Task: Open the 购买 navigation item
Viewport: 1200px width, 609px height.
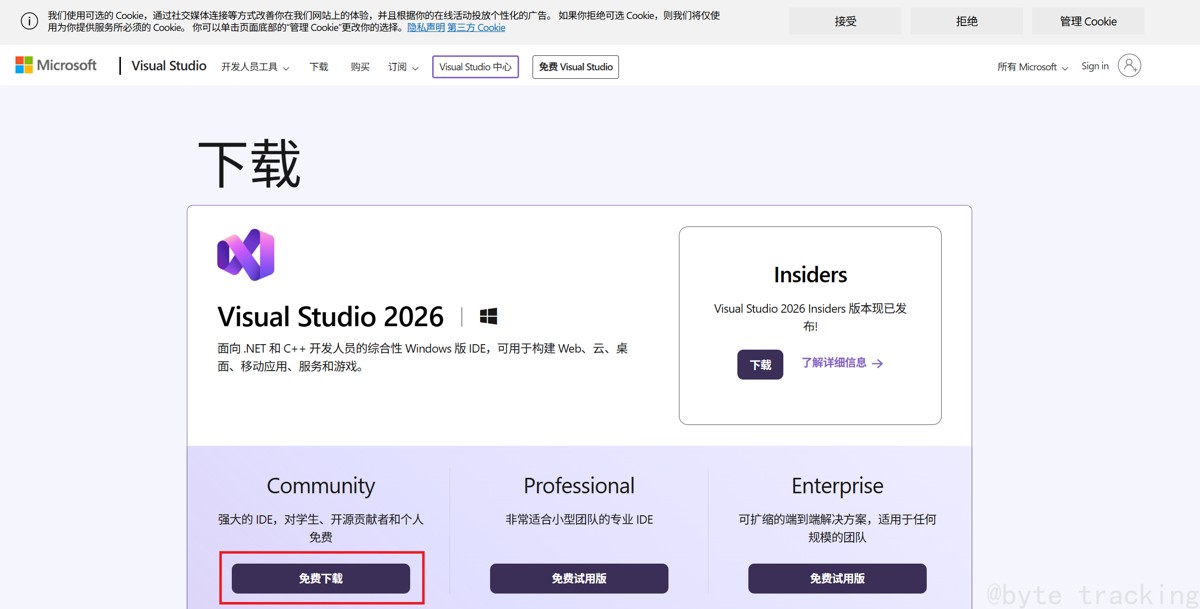Action: [360, 66]
